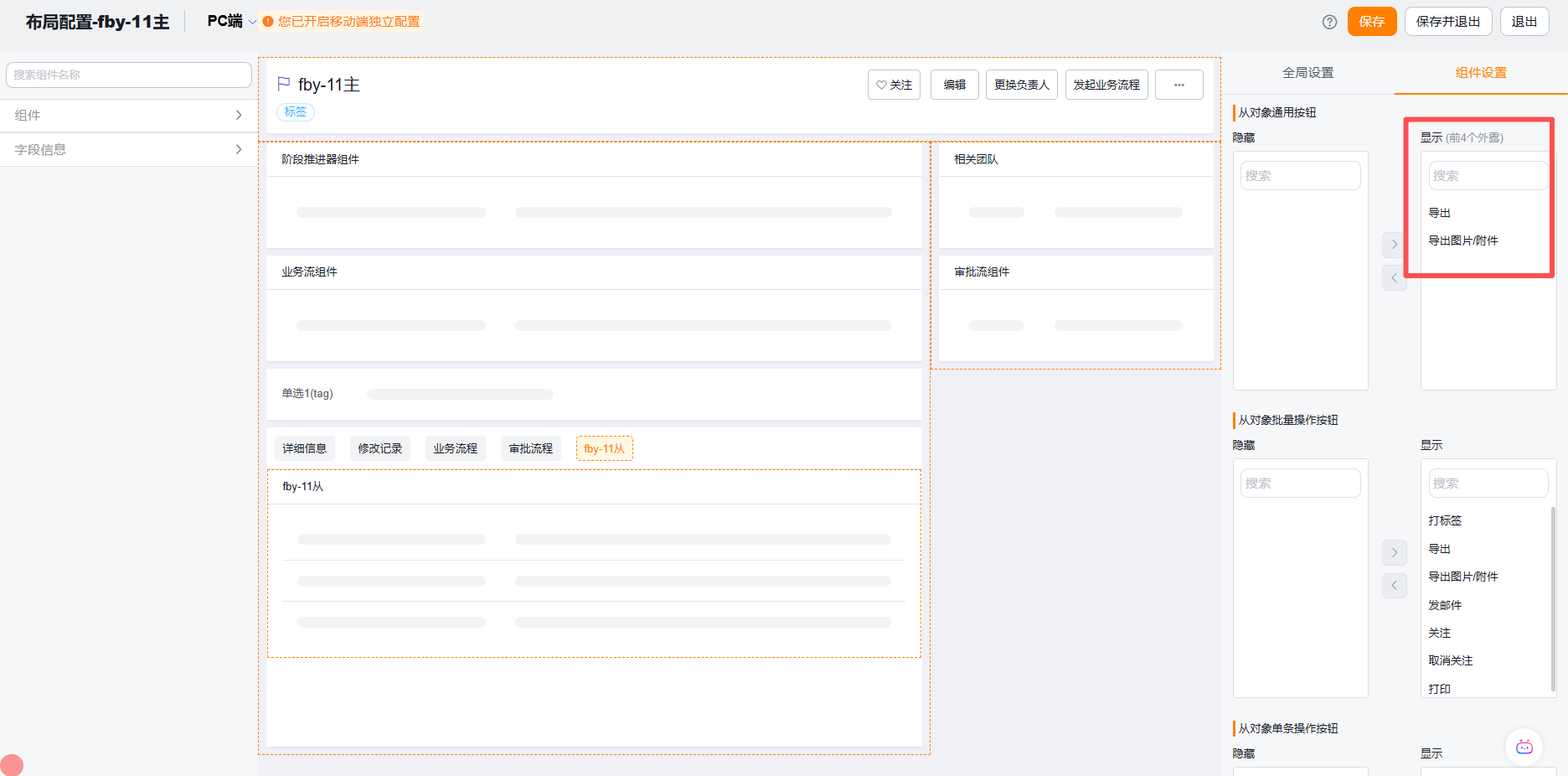This screenshot has height=776, width=1568.
Task: Click the flag icon beside fby-11主 title
Action: point(282,83)
